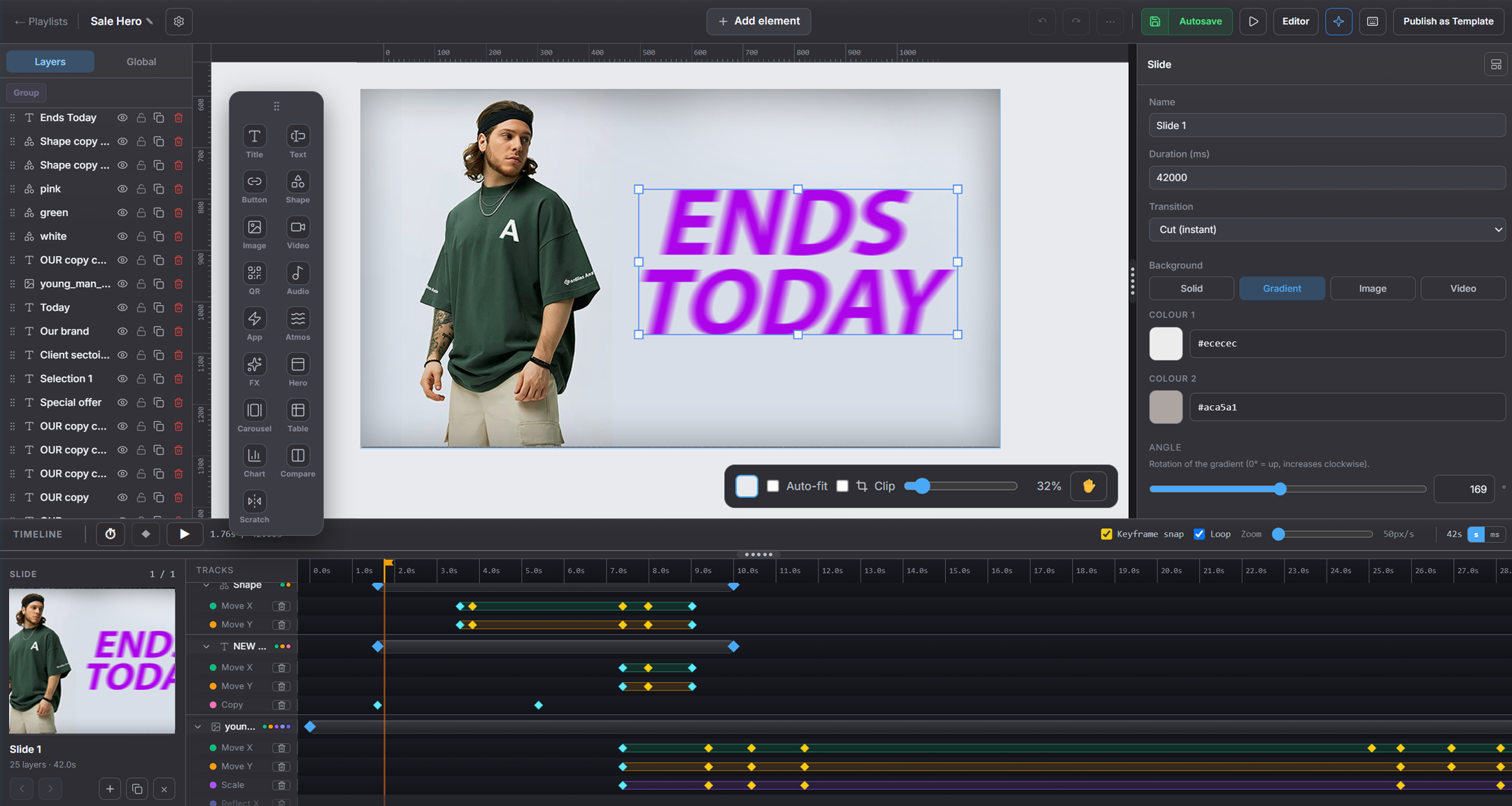Image resolution: width=1512 pixels, height=806 pixels.
Task: Open the Colour 1 swatch
Action: pyautogui.click(x=1166, y=344)
